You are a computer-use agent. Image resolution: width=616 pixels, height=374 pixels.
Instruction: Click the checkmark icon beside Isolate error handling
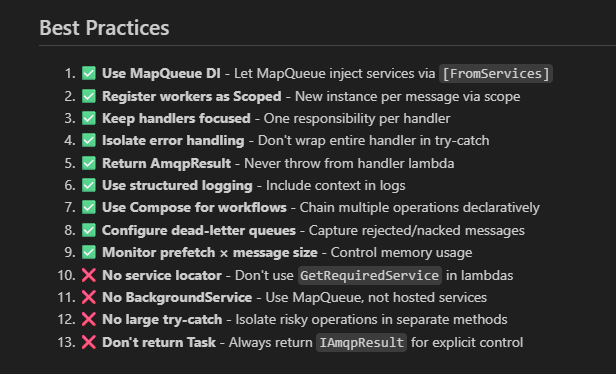(x=89, y=140)
